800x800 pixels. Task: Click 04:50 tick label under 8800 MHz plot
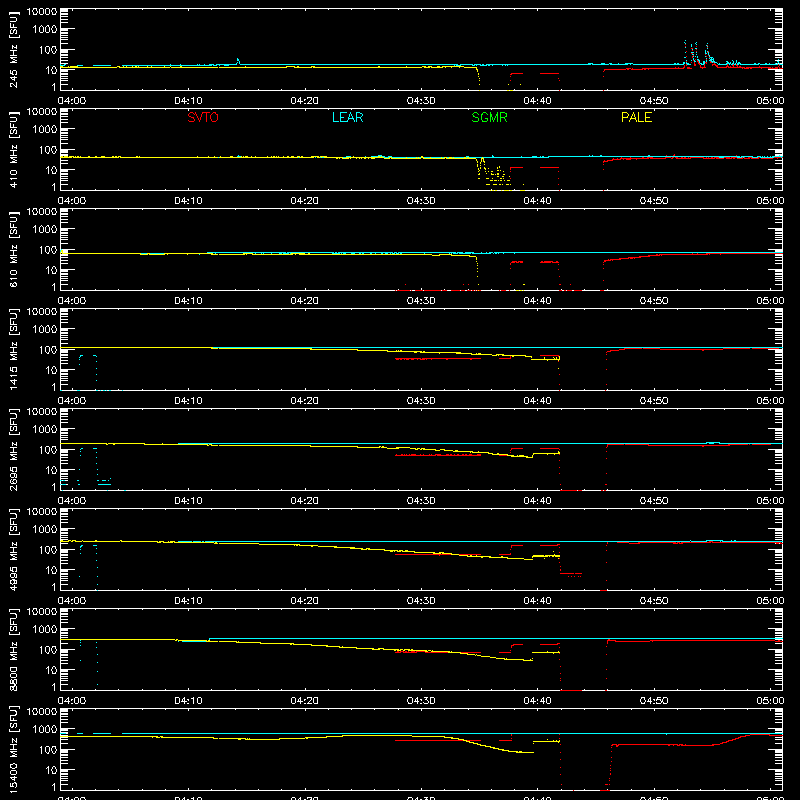654,701
